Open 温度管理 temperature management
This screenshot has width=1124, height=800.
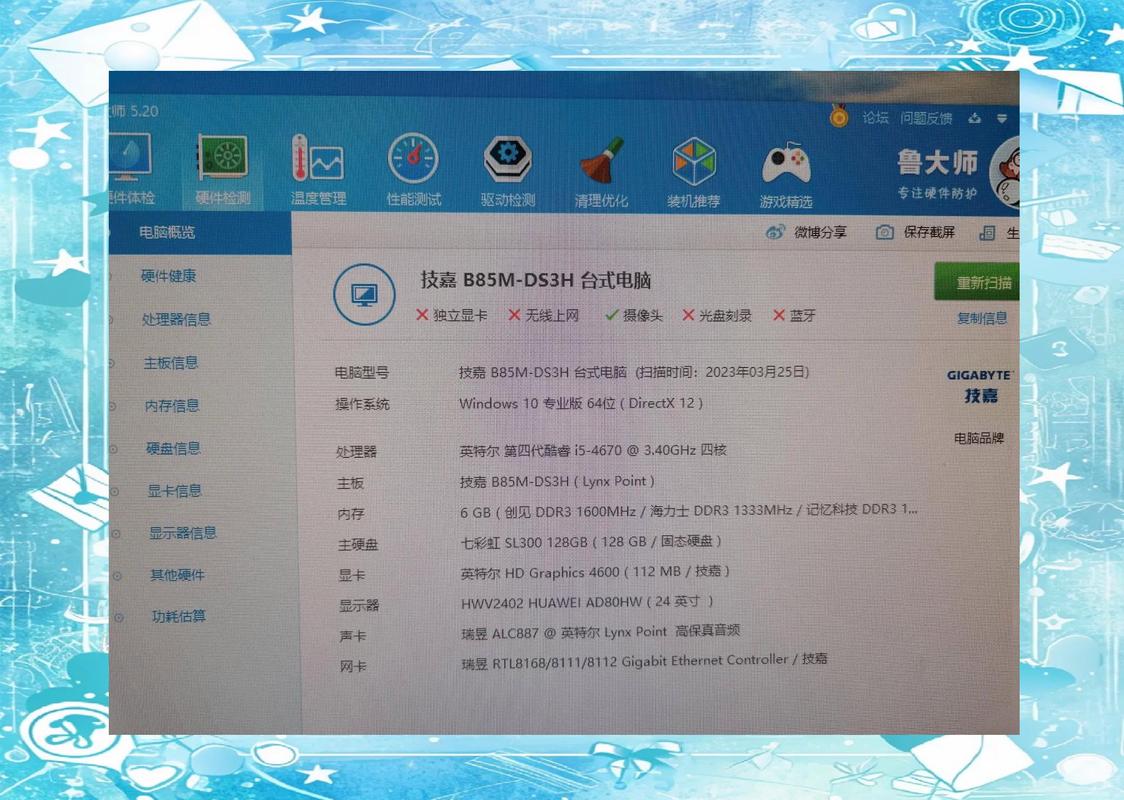tap(316, 160)
